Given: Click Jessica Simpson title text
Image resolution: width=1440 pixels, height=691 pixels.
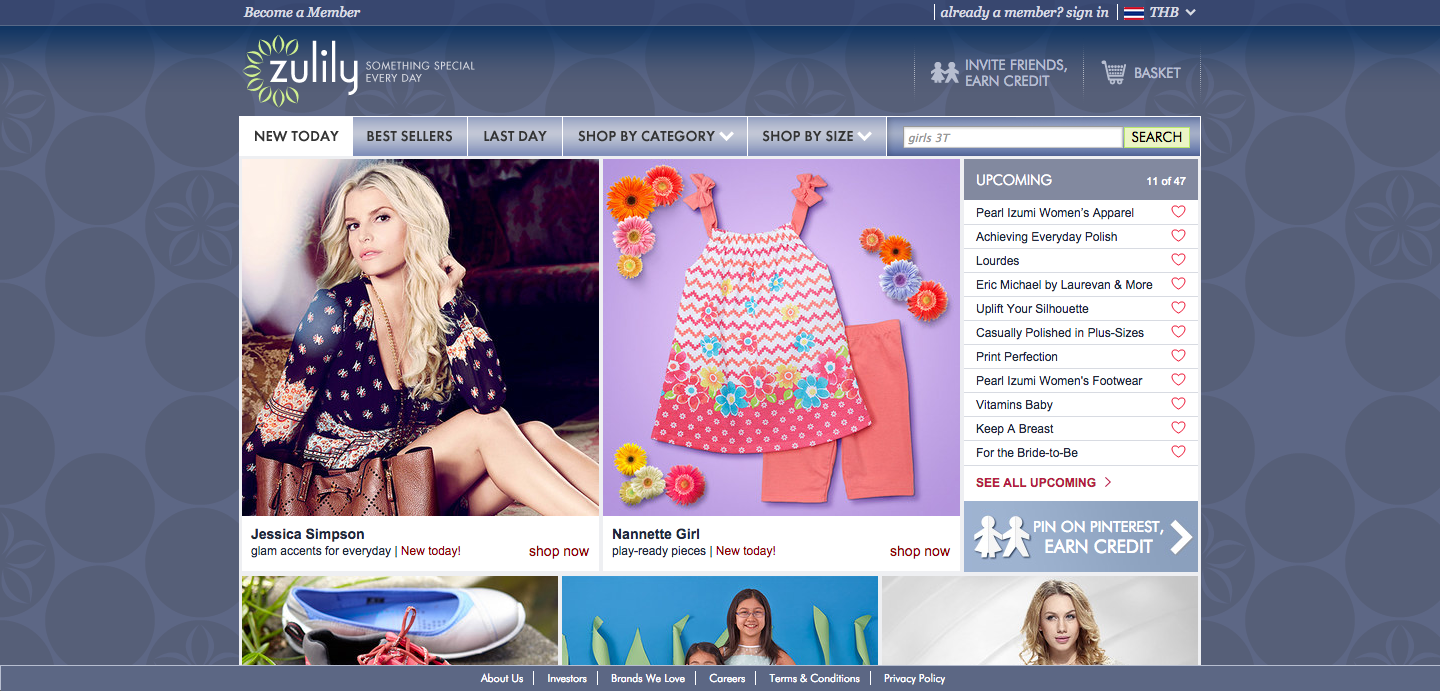Looking at the screenshot, I should (308, 534).
